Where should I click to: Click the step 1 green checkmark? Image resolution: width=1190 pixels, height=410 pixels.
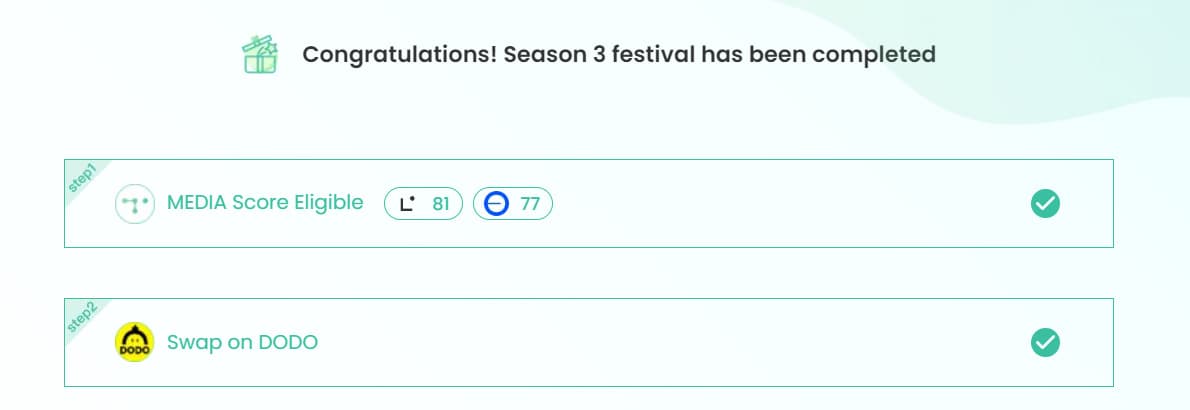click(1045, 203)
